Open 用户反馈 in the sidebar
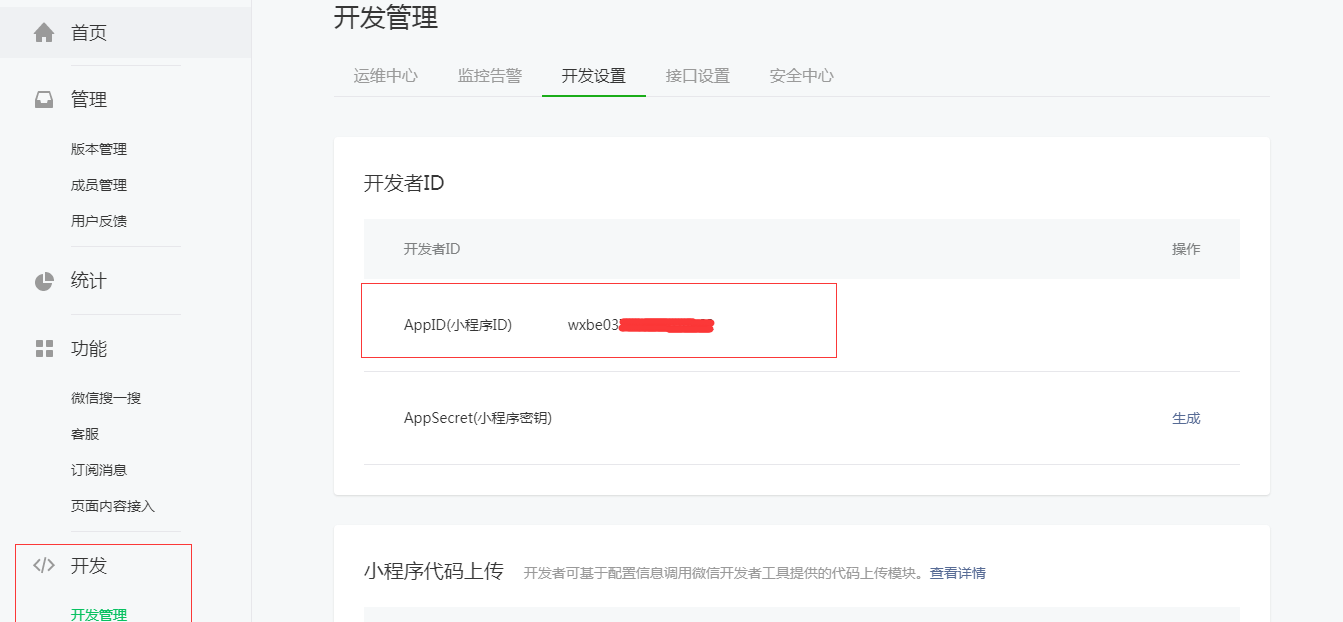The height and width of the screenshot is (622, 1343). pyautogui.click(x=99, y=221)
